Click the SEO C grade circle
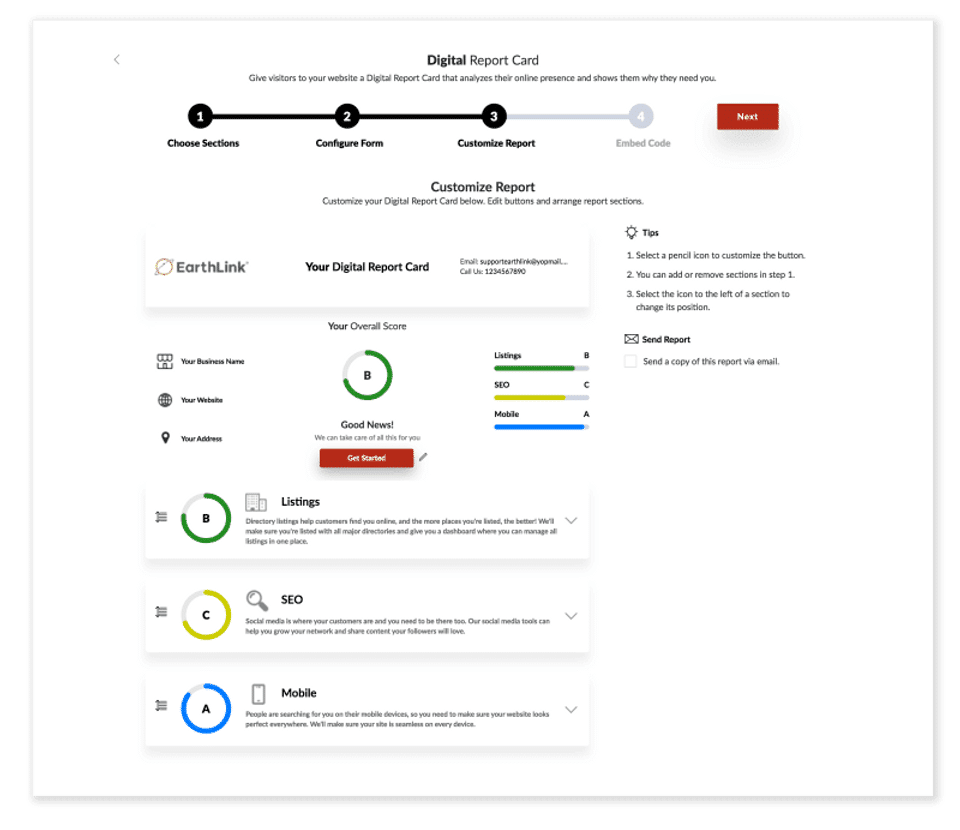Image resolution: width=960 pixels, height=830 pixels. 206,615
